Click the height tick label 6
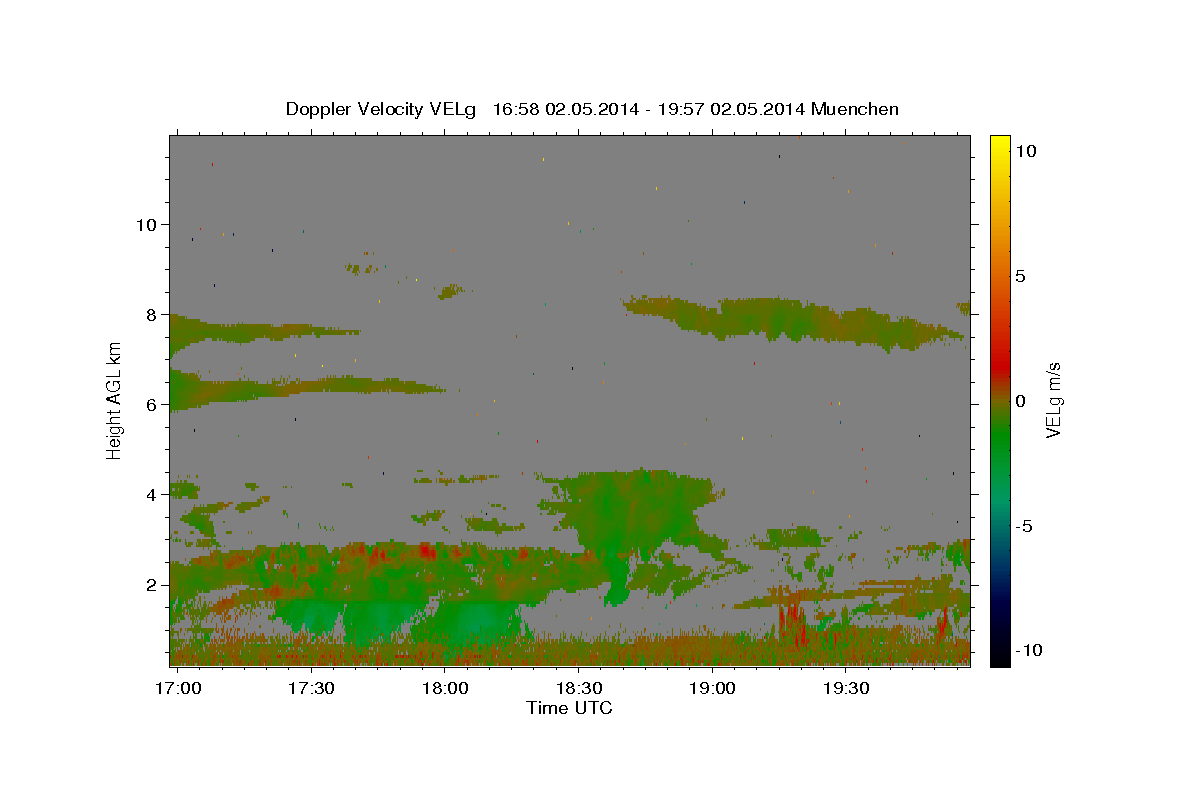Screen dimensions: 1200x800 (152, 405)
